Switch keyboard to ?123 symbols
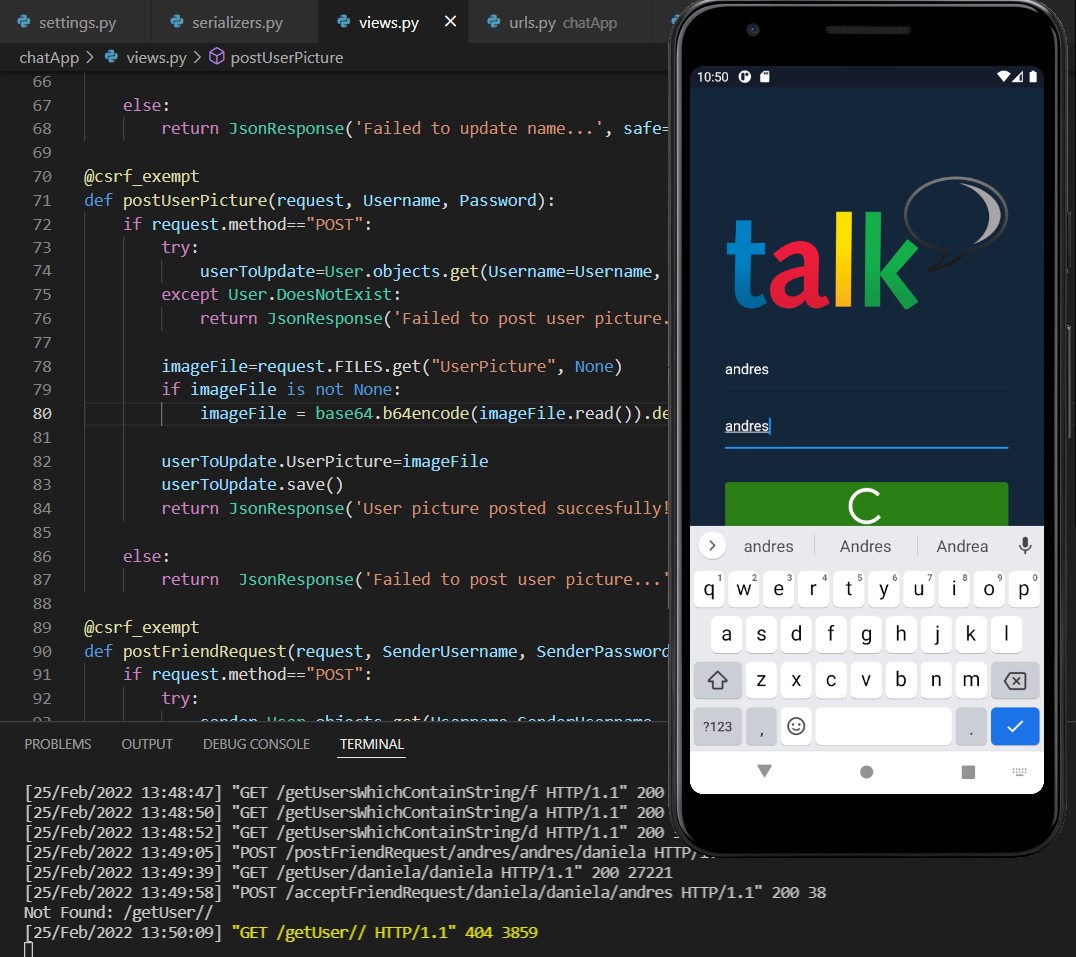This screenshot has width=1076, height=957. tap(717, 726)
